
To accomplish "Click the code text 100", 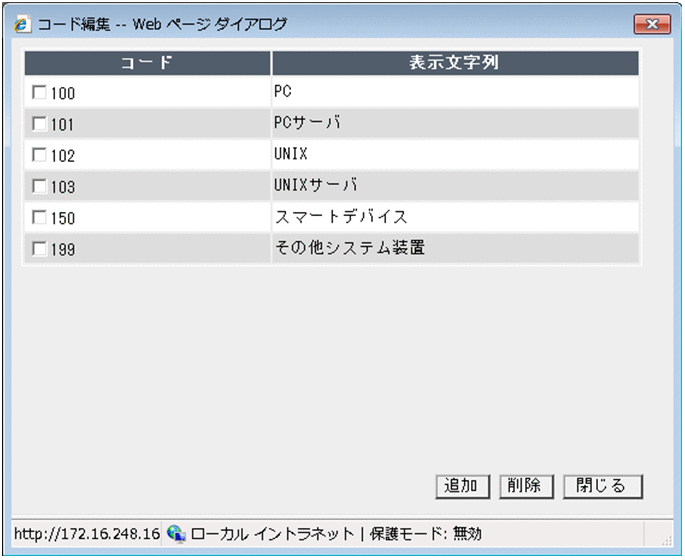I will [63, 93].
